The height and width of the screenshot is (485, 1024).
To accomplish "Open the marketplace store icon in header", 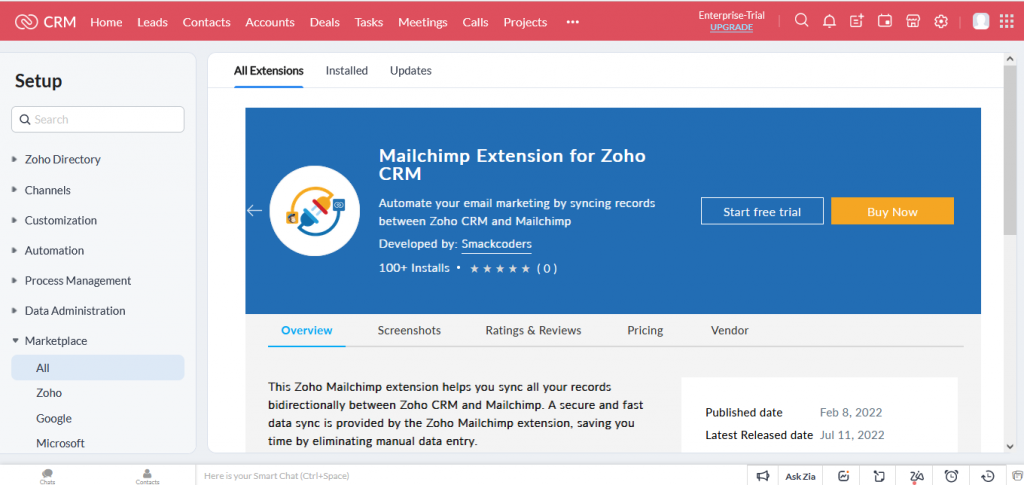I will (913, 22).
